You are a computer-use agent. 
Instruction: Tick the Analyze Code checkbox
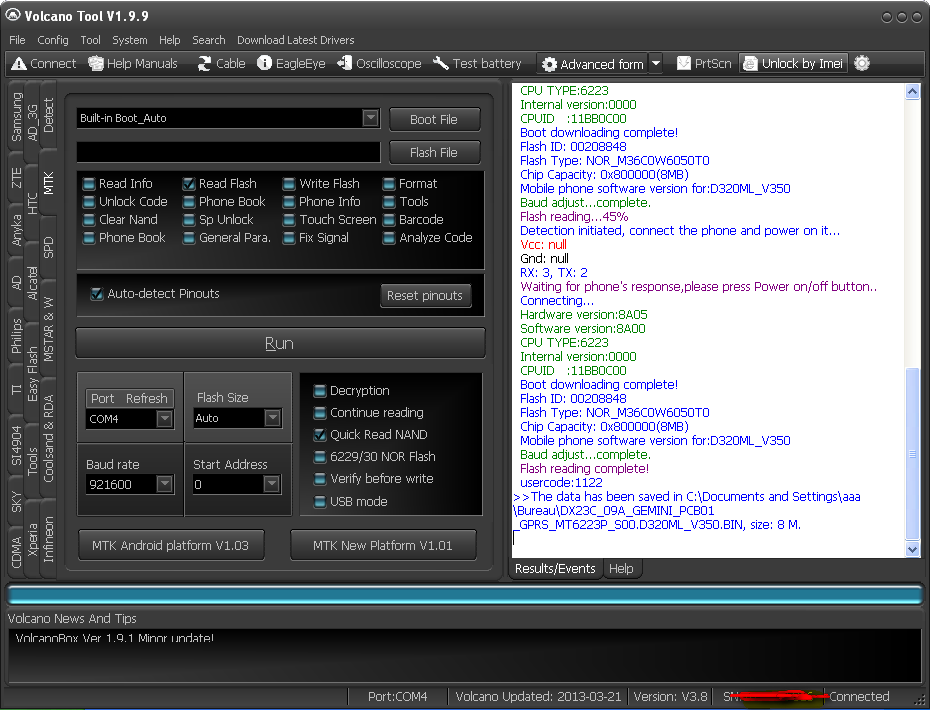point(388,238)
